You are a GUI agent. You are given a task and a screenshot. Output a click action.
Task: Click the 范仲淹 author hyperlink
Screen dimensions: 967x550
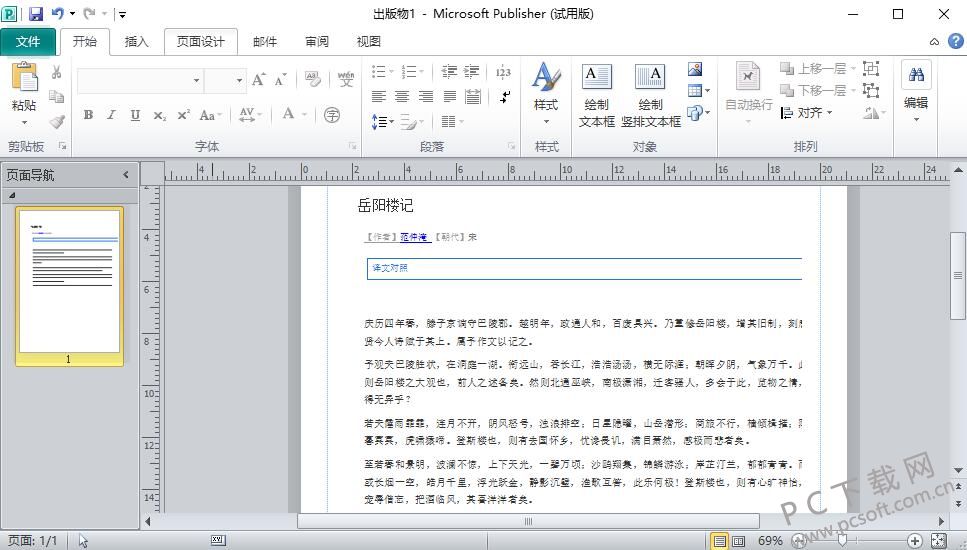coord(414,237)
